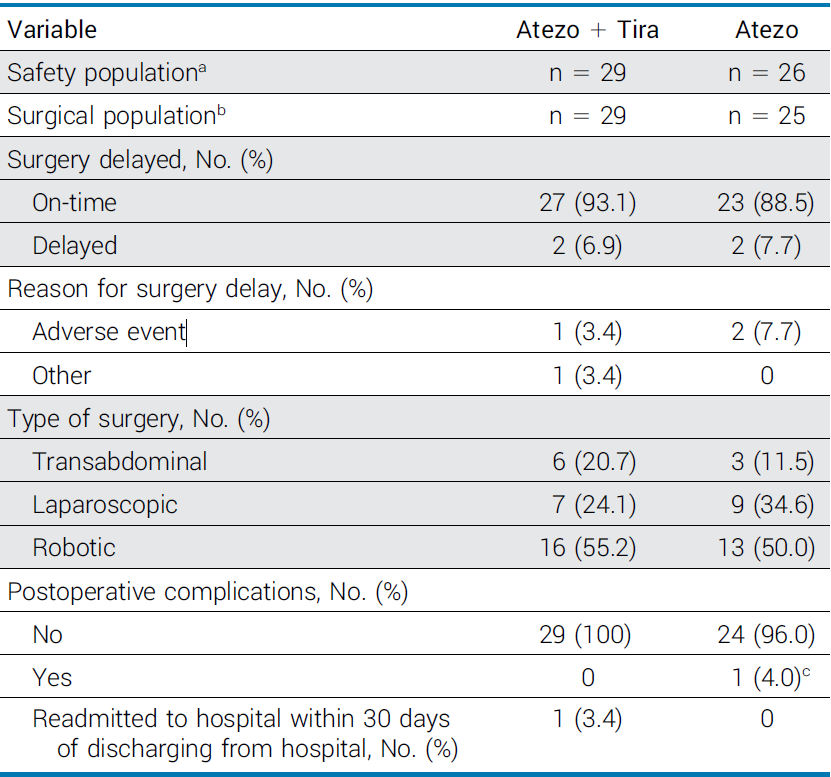Click the "Surgery delayed, No. (%)" section heading
The height and width of the screenshot is (777, 831).
[140, 160]
